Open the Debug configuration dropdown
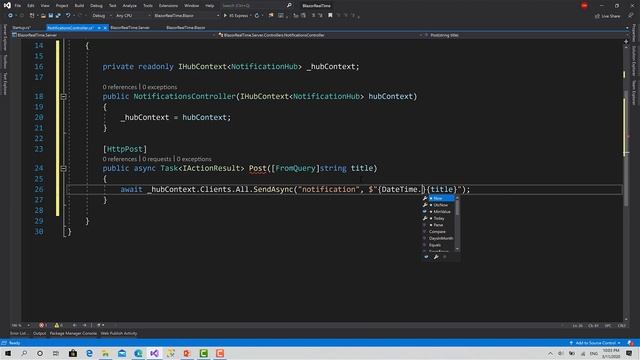 [101, 16]
